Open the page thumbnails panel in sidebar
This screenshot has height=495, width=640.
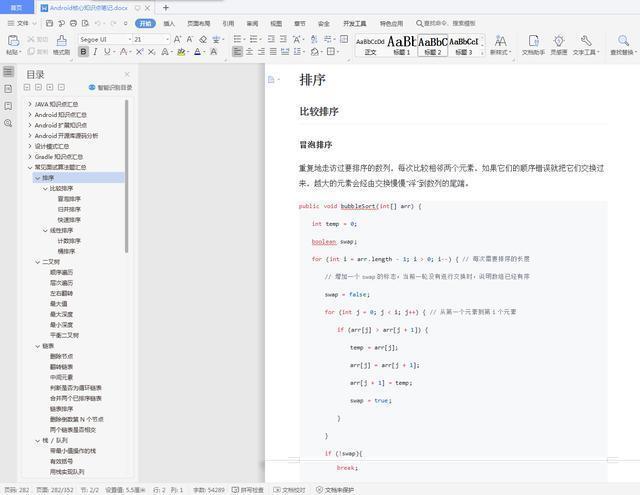tap(8, 89)
